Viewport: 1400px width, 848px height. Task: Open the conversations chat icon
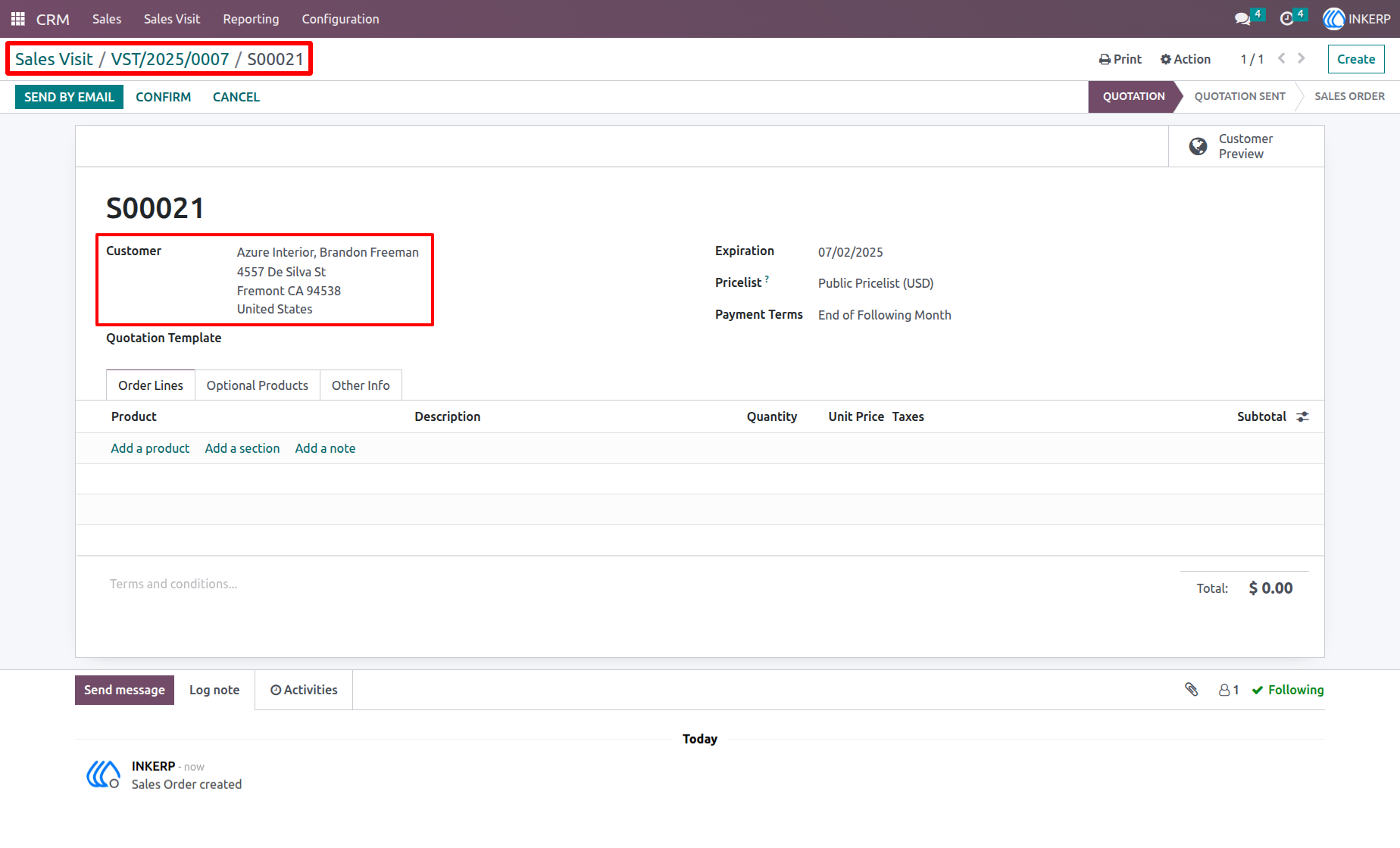click(1242, 19)
